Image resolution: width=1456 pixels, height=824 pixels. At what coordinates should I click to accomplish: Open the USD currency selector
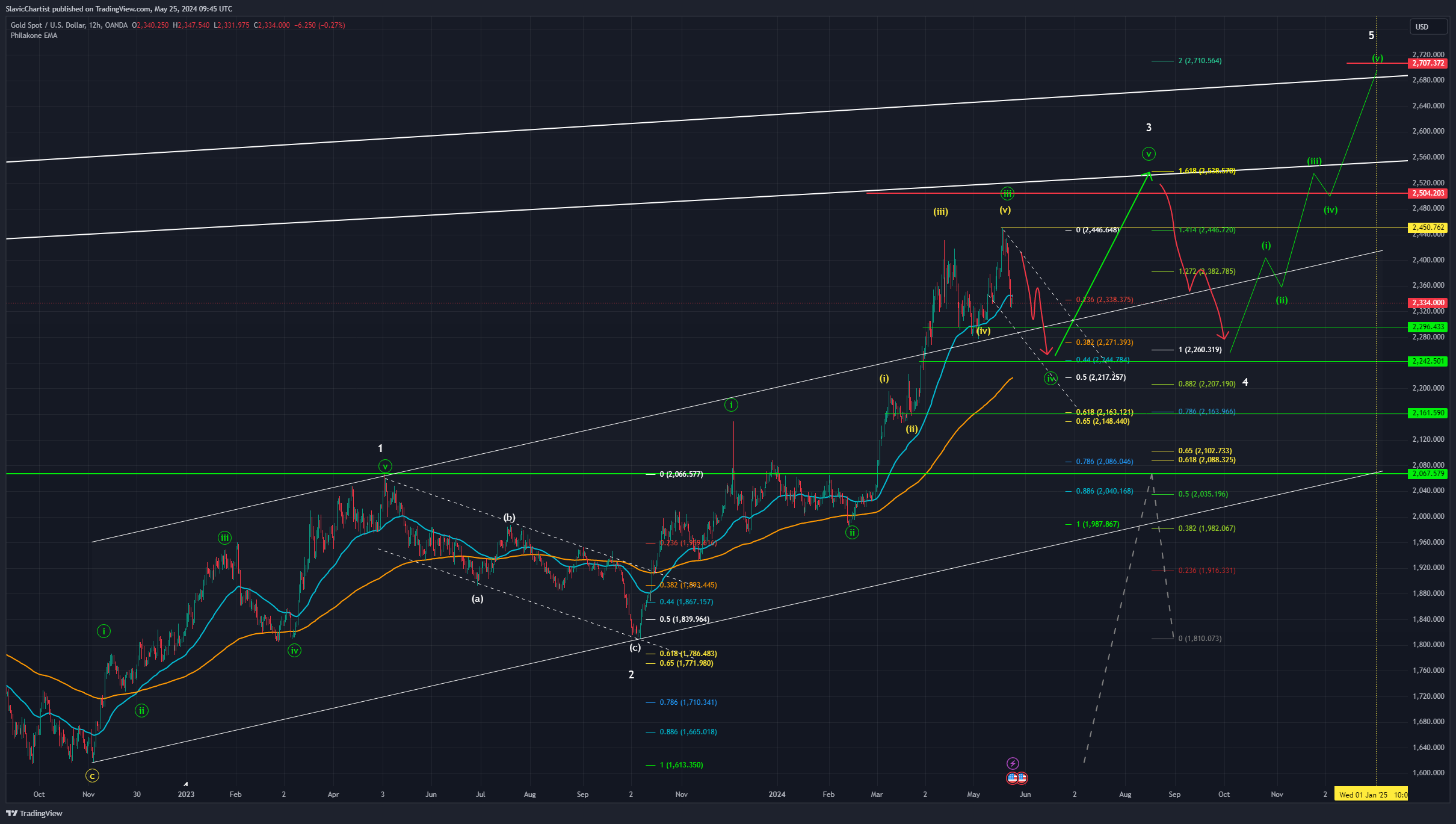point(1429,26)
